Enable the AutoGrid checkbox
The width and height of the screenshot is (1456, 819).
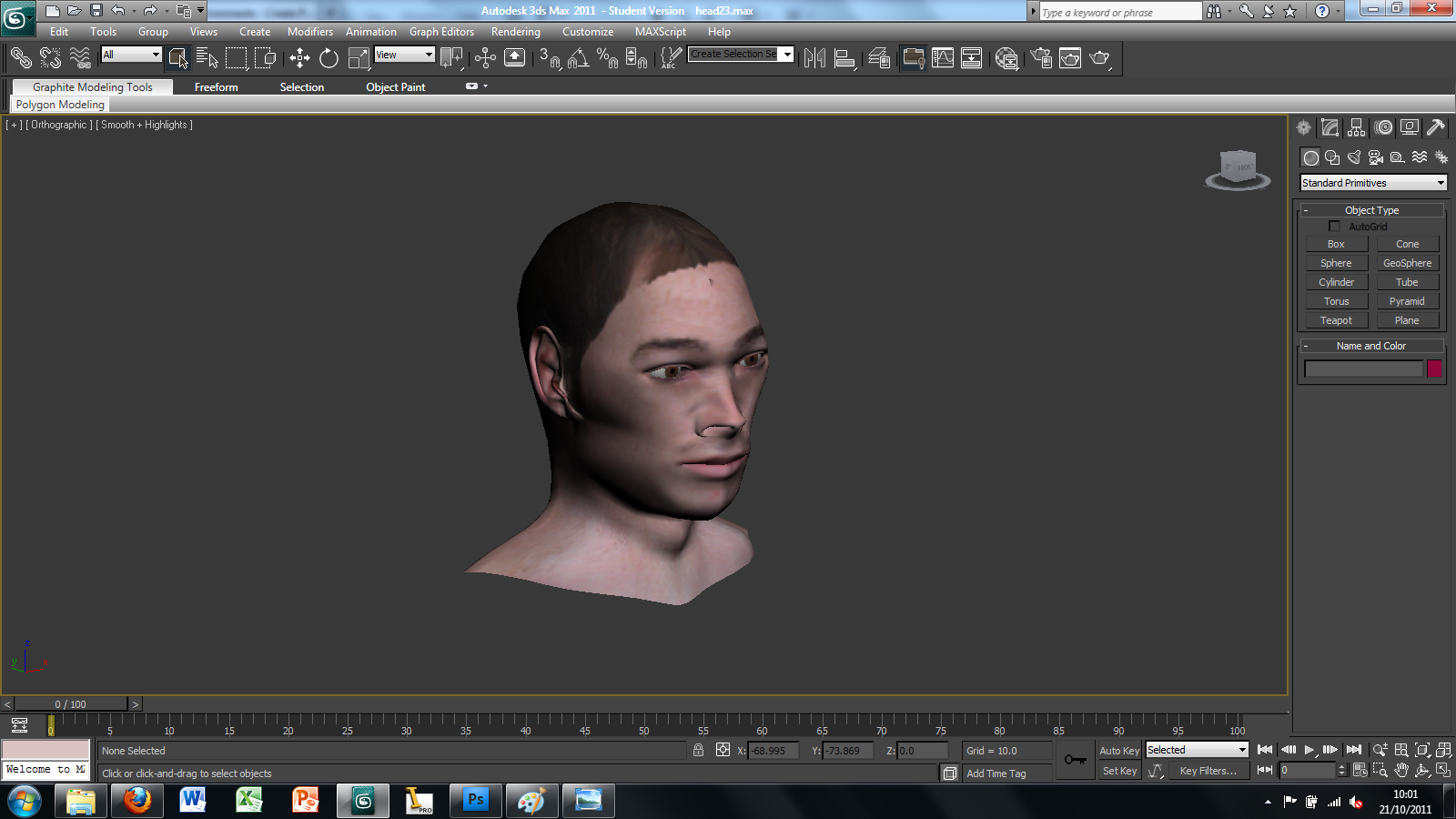[1334, 226]
